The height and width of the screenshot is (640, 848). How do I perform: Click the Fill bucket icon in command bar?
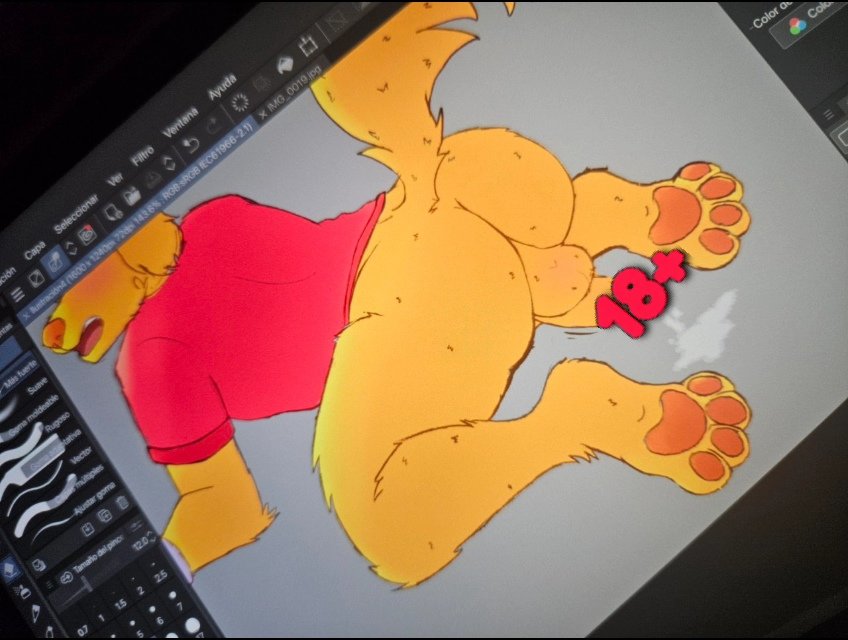(284, 65)
